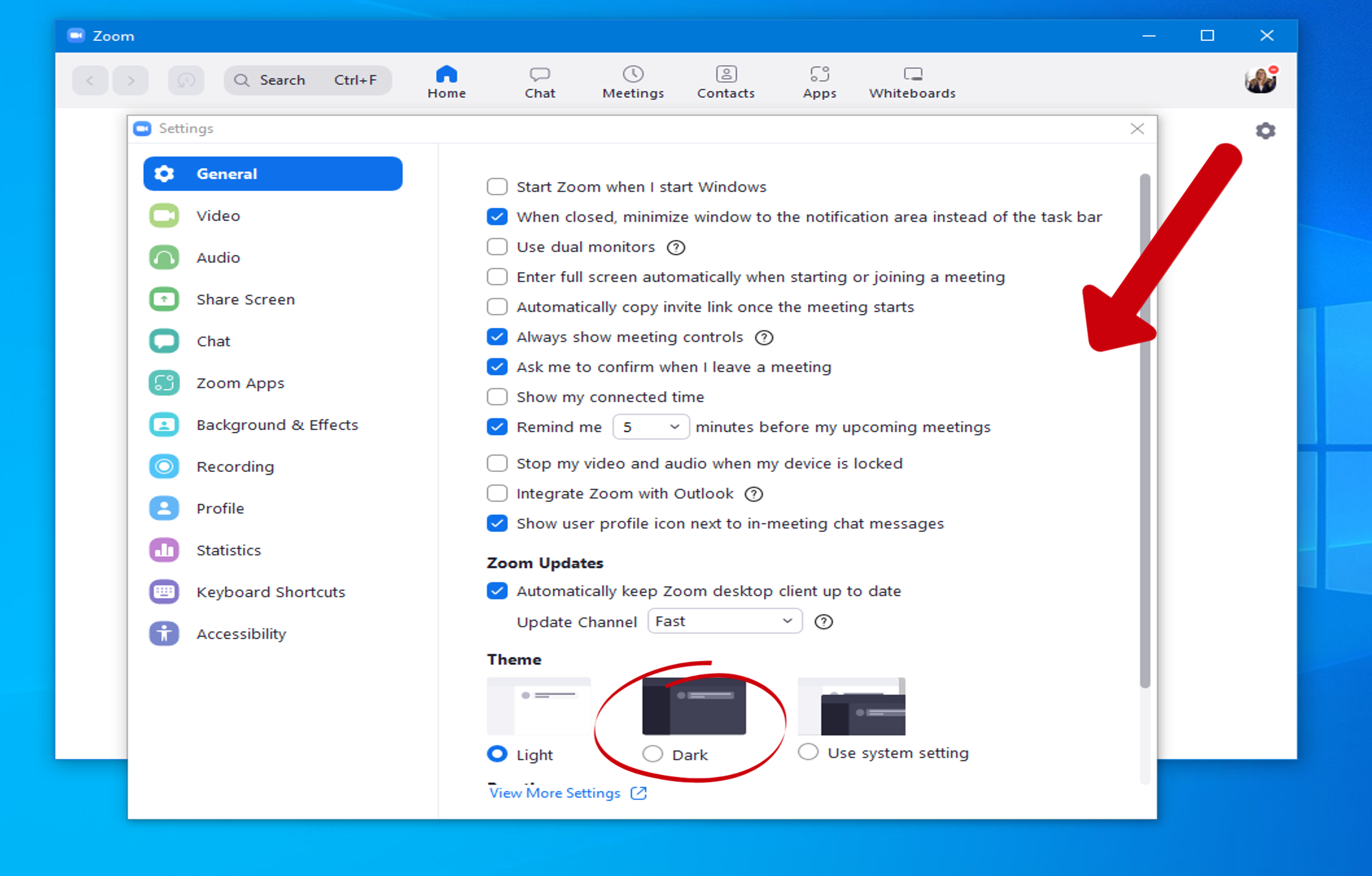Toggle the Remind me checkbox
This screenshot has width=1372, height=876.
[497, 427]
